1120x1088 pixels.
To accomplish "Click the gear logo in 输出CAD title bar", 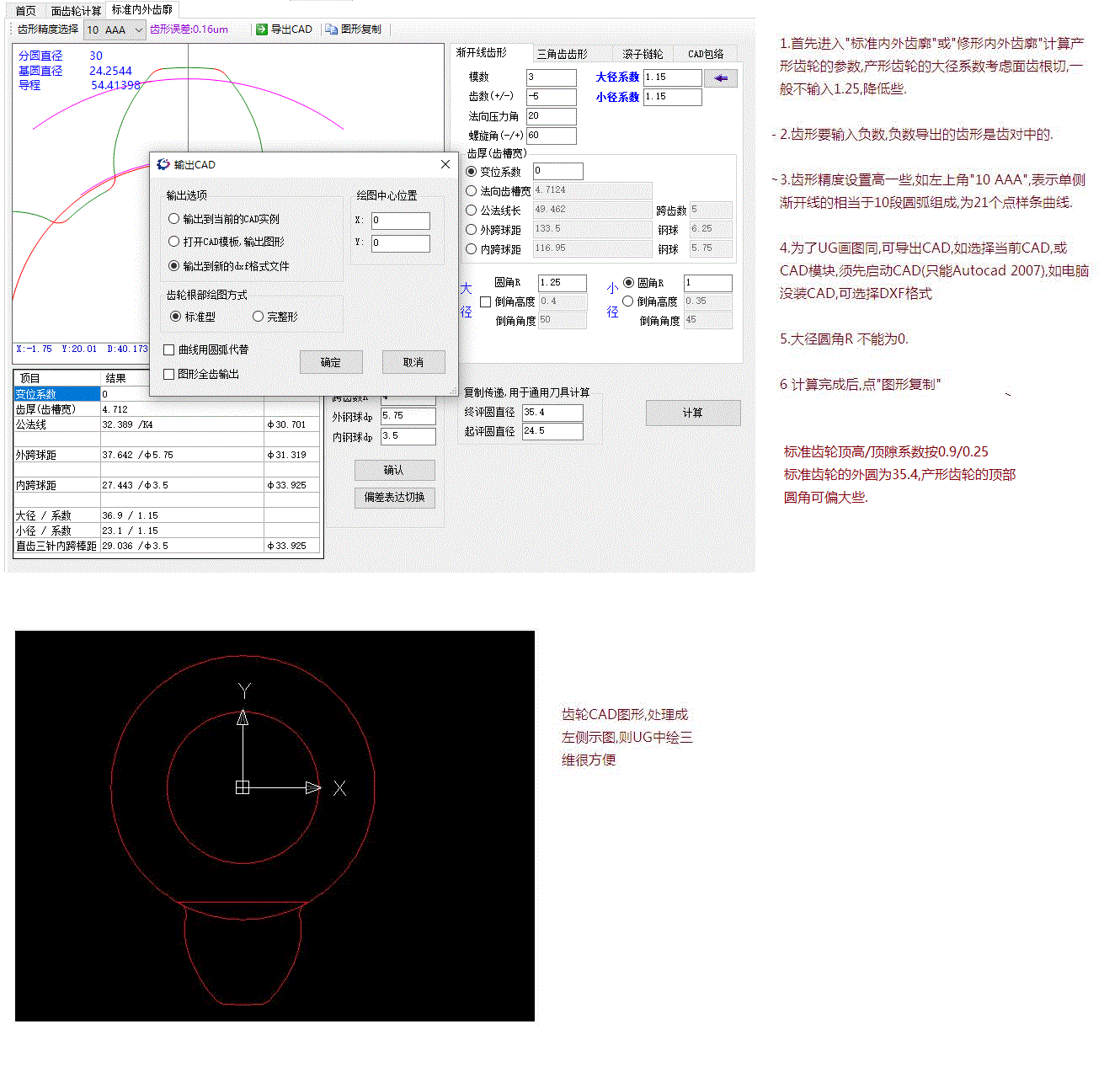I will 163,164.
